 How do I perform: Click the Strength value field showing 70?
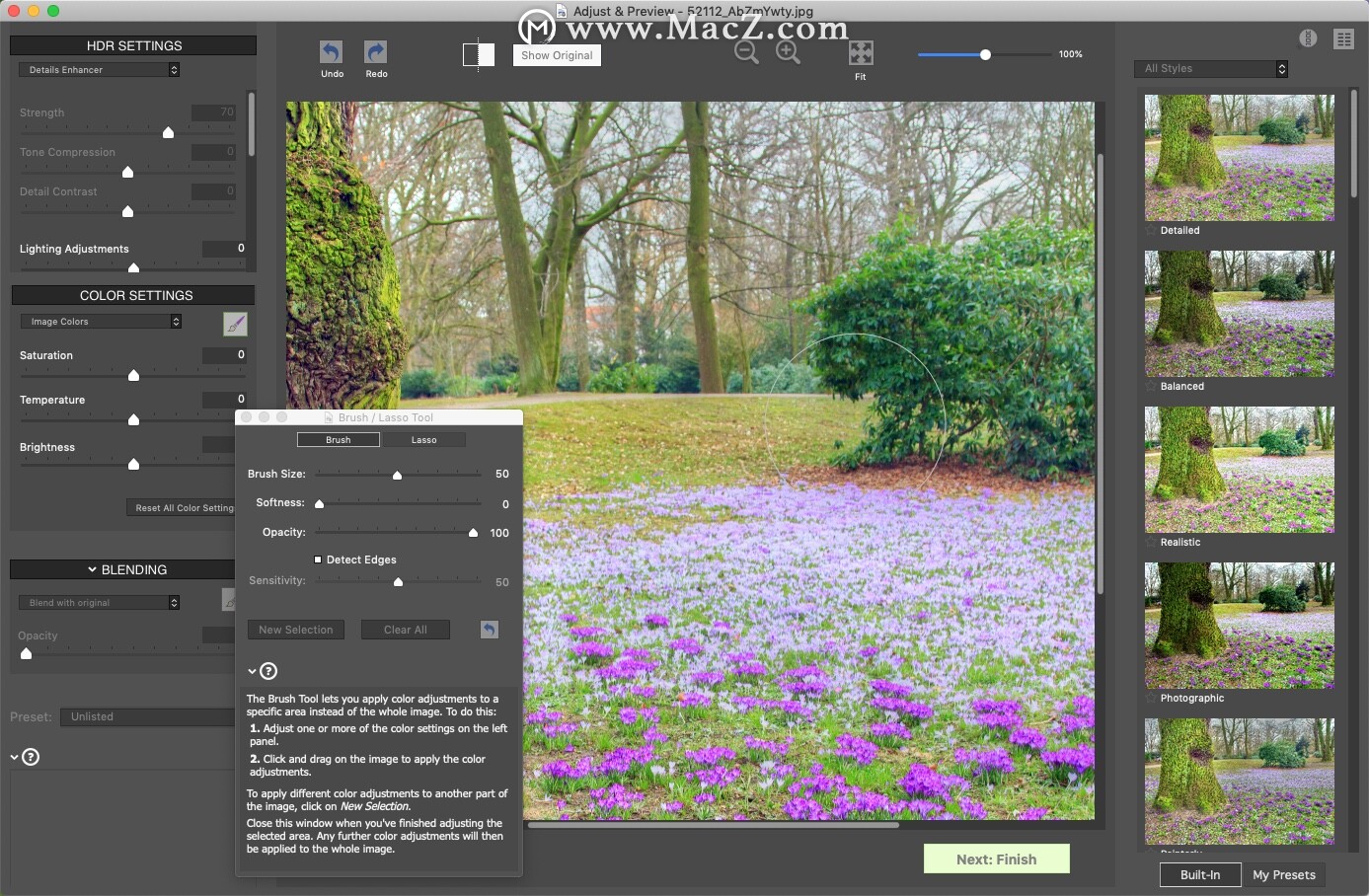click(214, 112)
